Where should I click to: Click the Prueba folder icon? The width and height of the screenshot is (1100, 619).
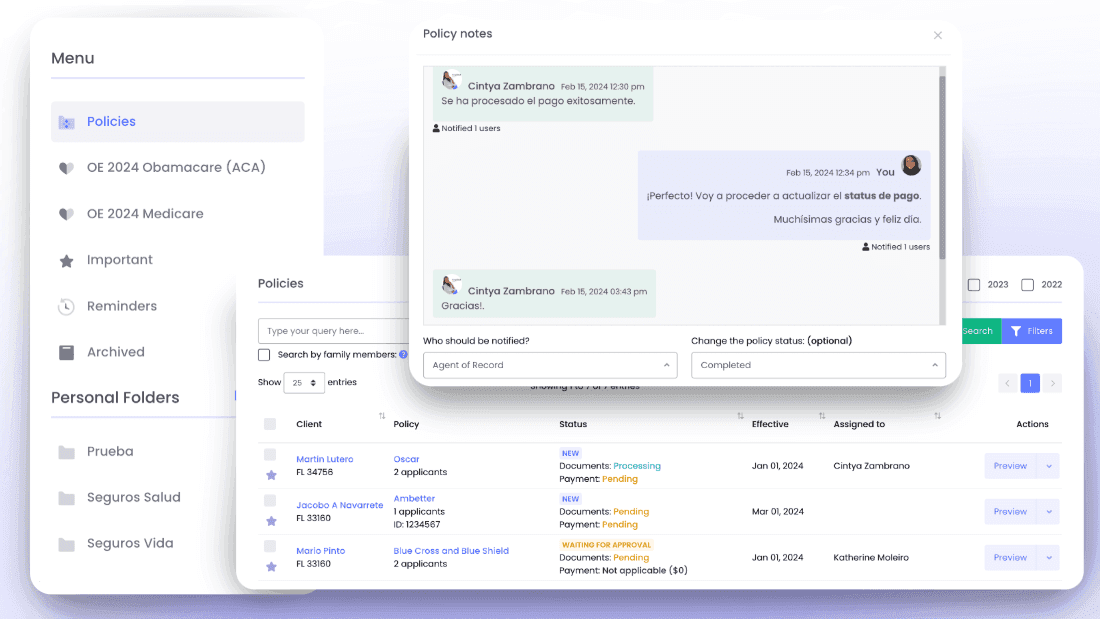tap(66, 452)
